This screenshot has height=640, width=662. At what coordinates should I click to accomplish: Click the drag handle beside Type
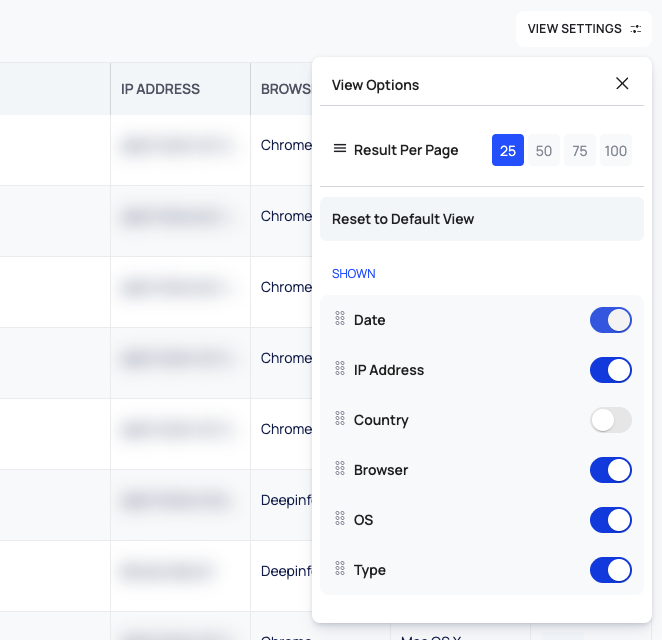340,568
